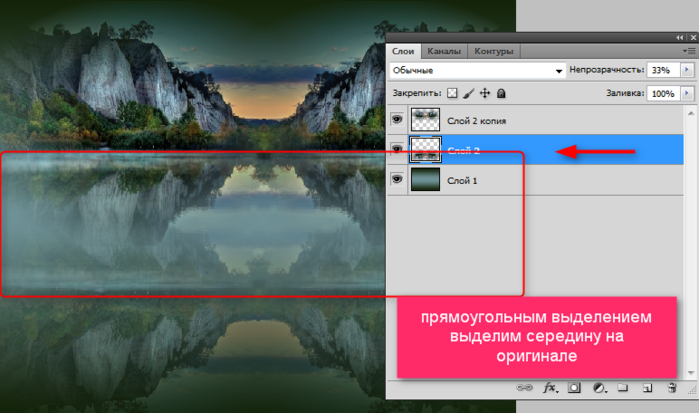
Task: Click the lock all padlock icon
Action: coord(501,93)
